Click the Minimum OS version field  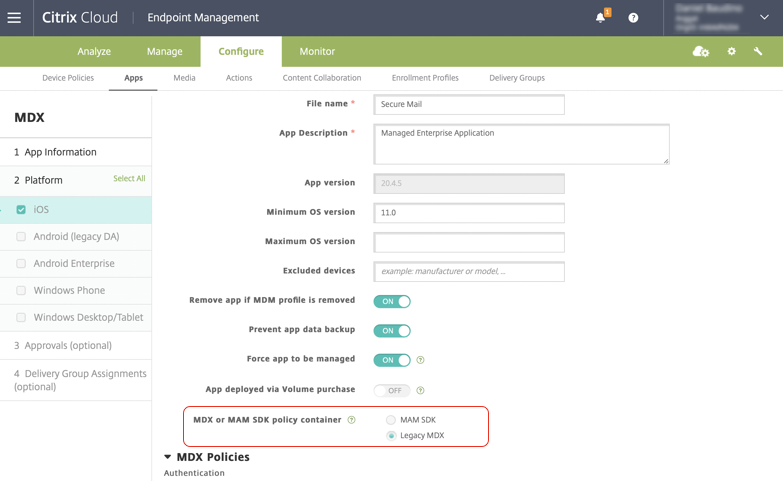tap(469, 213)
